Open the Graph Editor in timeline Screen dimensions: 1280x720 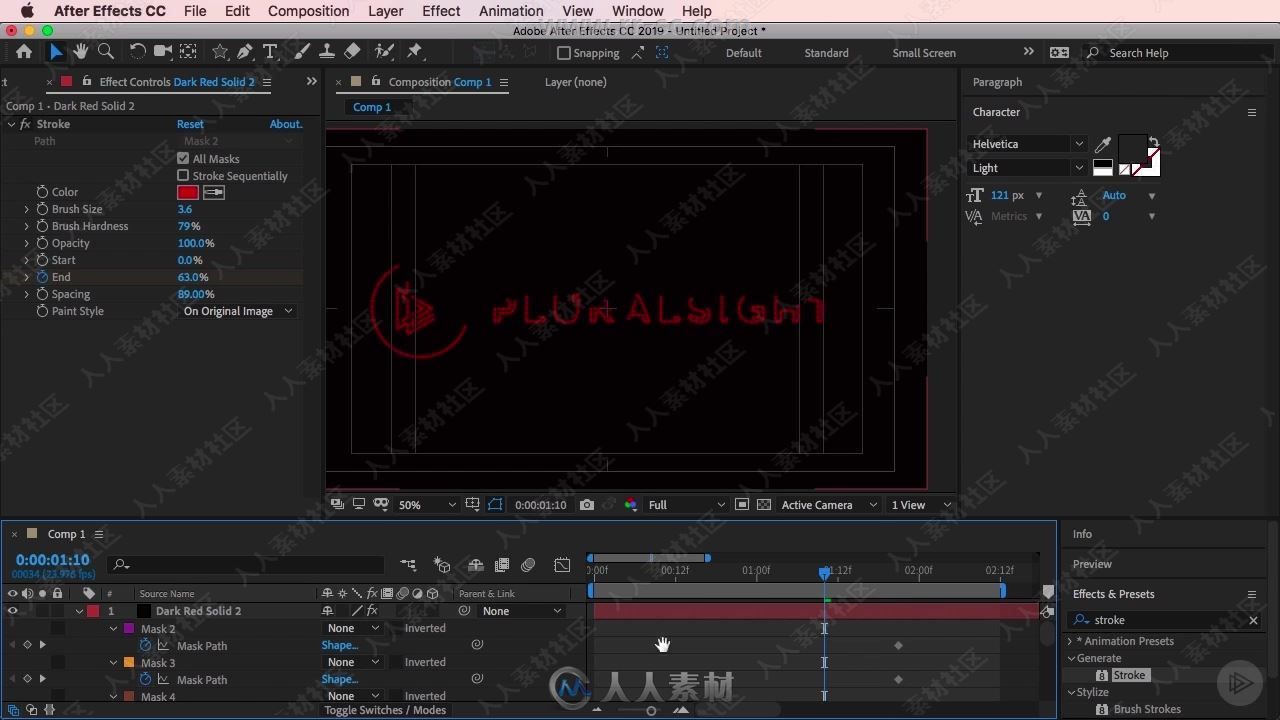tap(562, 565)
